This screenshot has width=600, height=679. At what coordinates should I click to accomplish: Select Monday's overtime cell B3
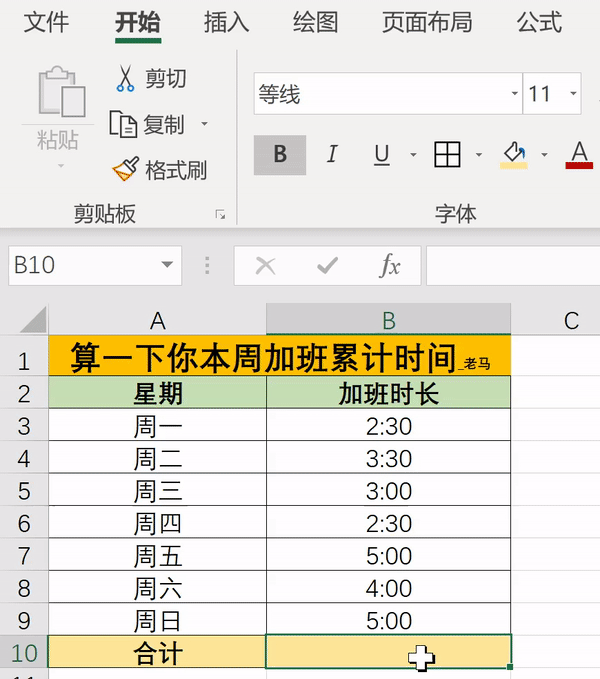[388, 426]
